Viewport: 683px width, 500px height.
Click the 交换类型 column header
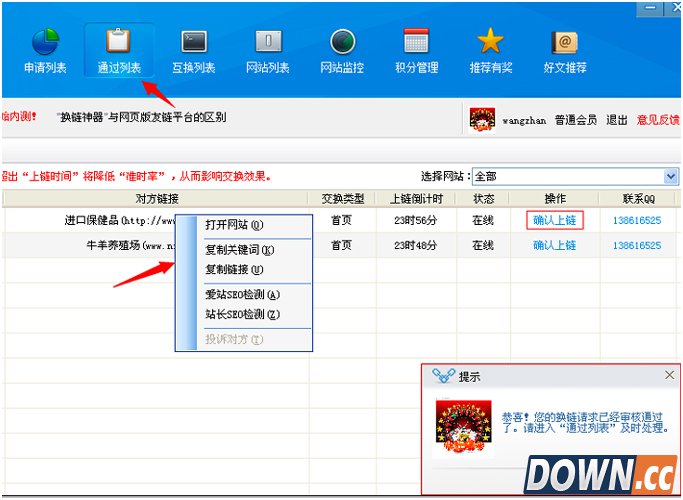(x=342, y=199)
